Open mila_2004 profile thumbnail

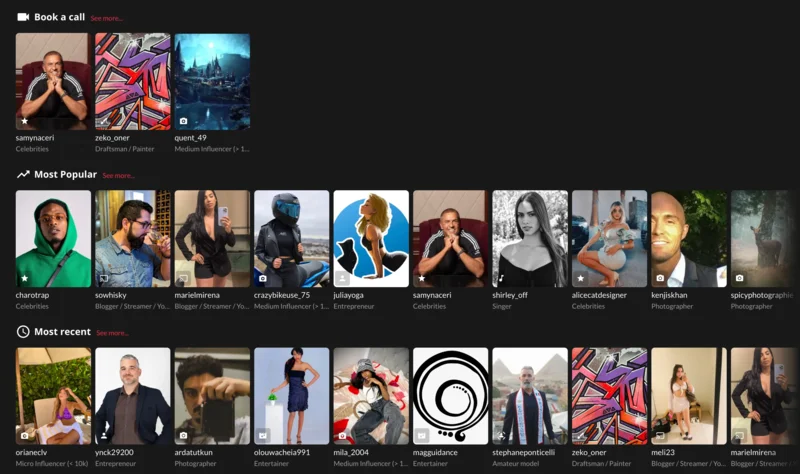(371, 396)
